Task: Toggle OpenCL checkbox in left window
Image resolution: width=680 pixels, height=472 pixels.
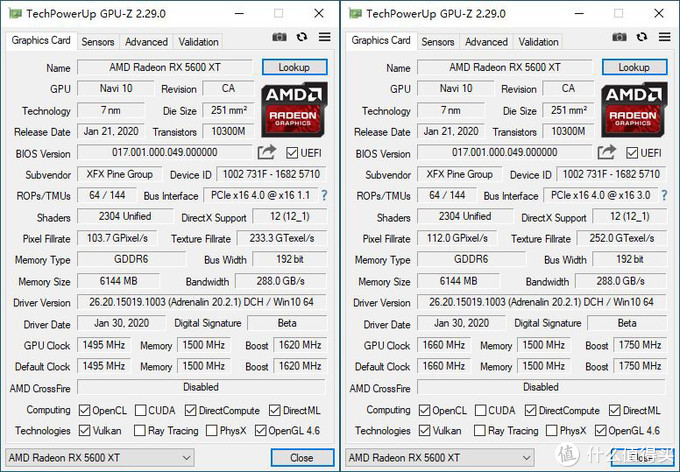Action: coord(85,410)
